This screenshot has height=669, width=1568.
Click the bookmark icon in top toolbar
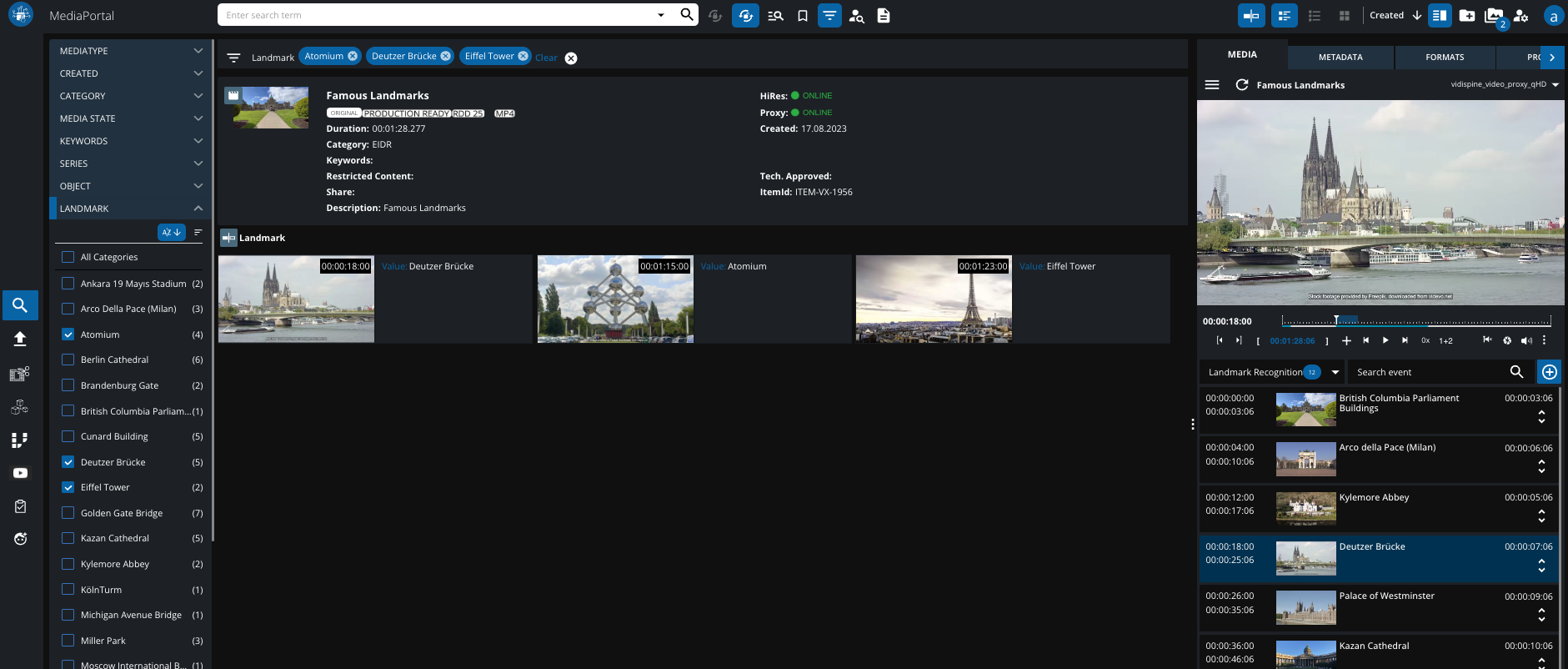pyautogui.click(x=802, y=16)
